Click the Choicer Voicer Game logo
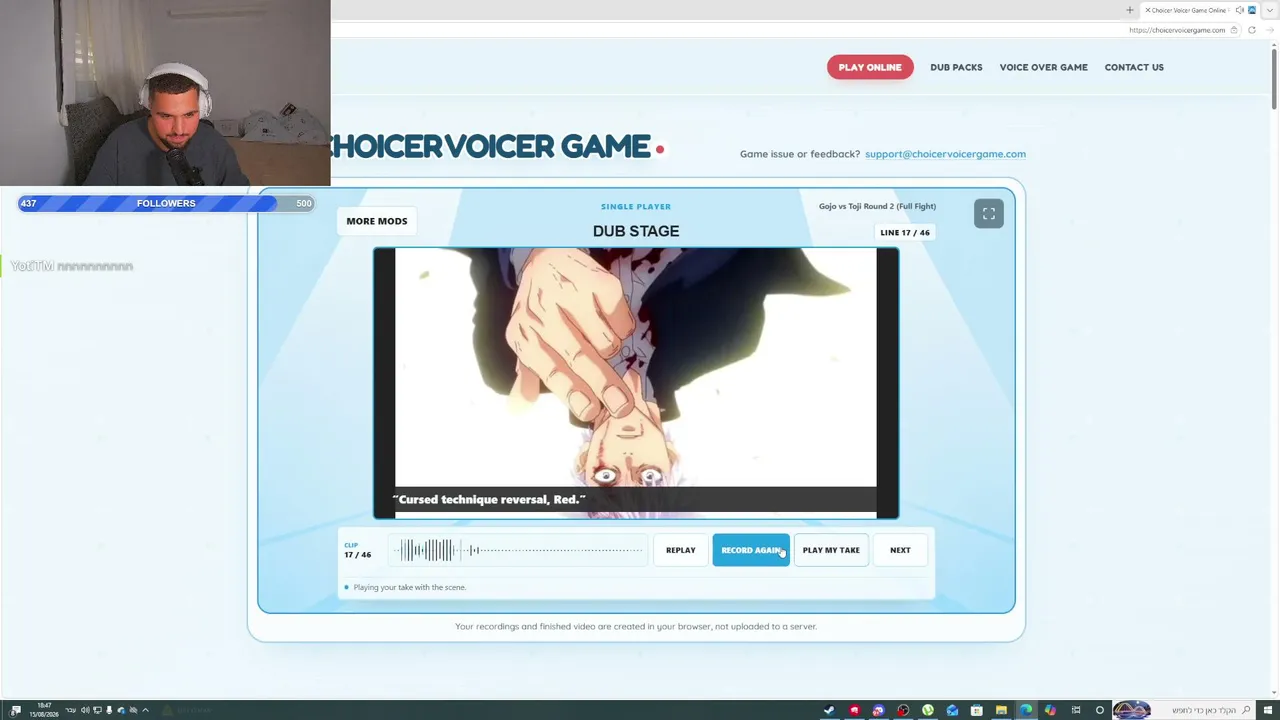The image size is (1280, 720). 496,147
